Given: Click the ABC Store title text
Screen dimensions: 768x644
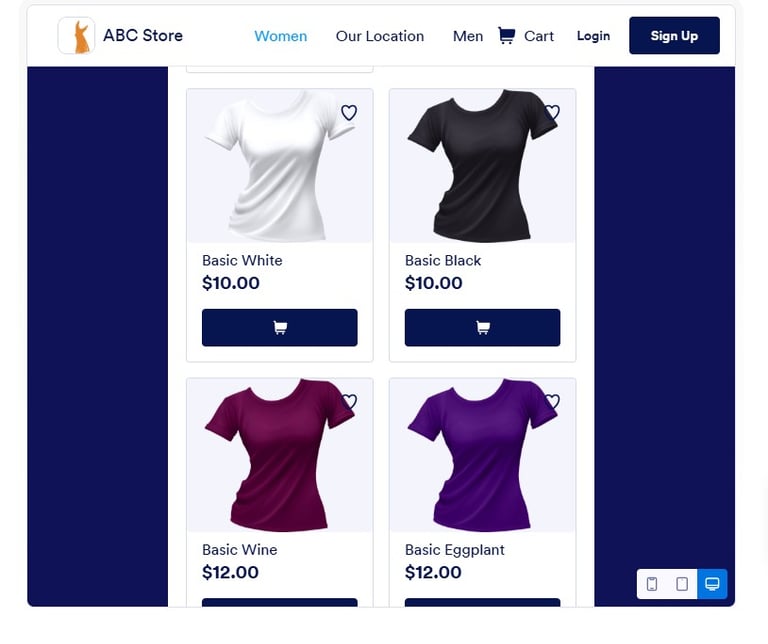Looking at the screenshot, I should 143,36.
